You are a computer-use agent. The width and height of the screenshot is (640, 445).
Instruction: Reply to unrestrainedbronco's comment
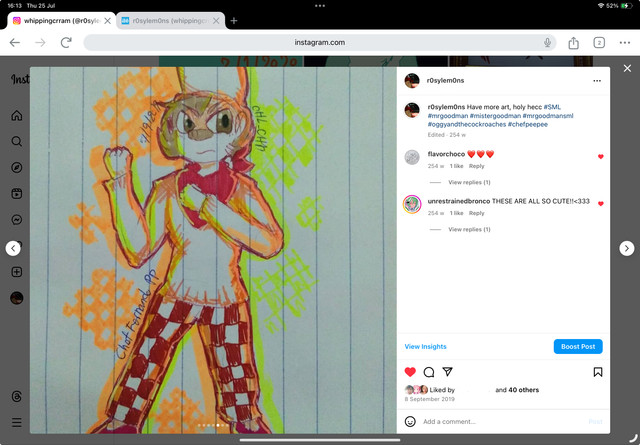[x=476, y=213]
